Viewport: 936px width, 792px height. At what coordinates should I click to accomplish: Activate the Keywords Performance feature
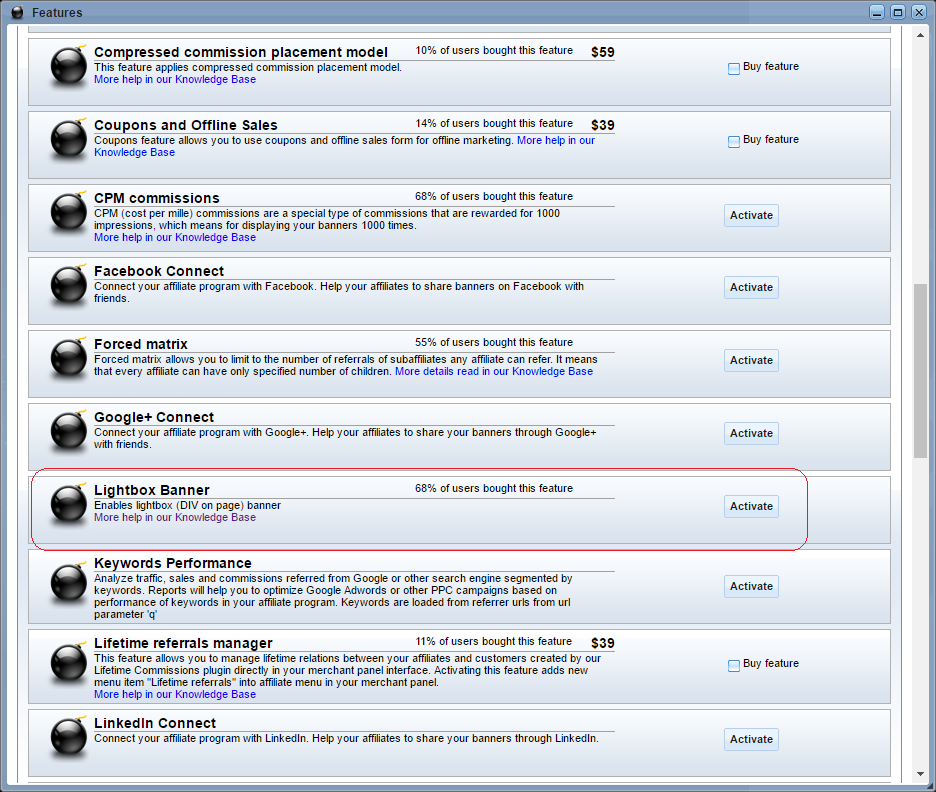tap(751, 586)
